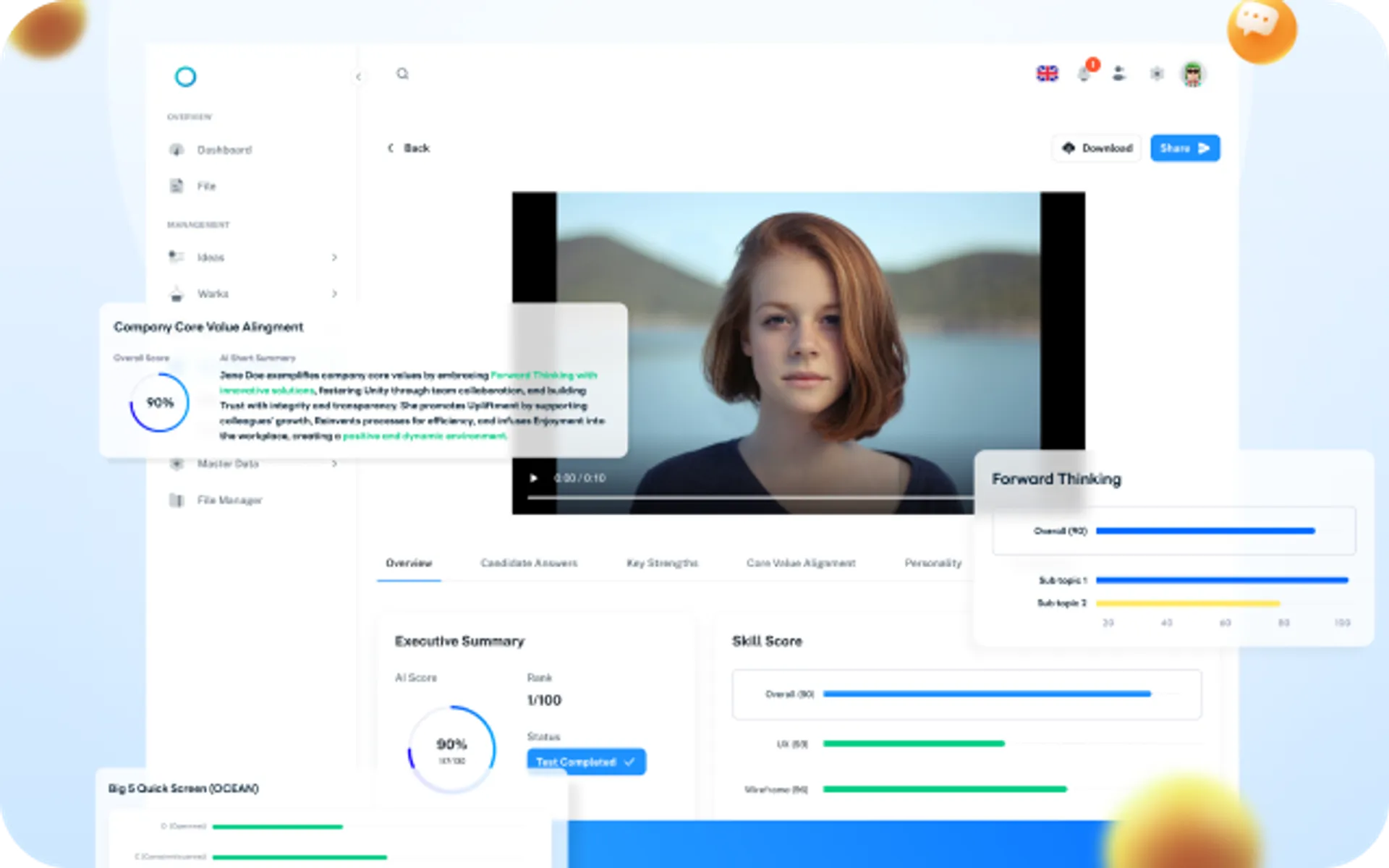Viewport: 1389px width, 868px height.
Task: Open the user avatar profile menu
Action: point(1193,74)
